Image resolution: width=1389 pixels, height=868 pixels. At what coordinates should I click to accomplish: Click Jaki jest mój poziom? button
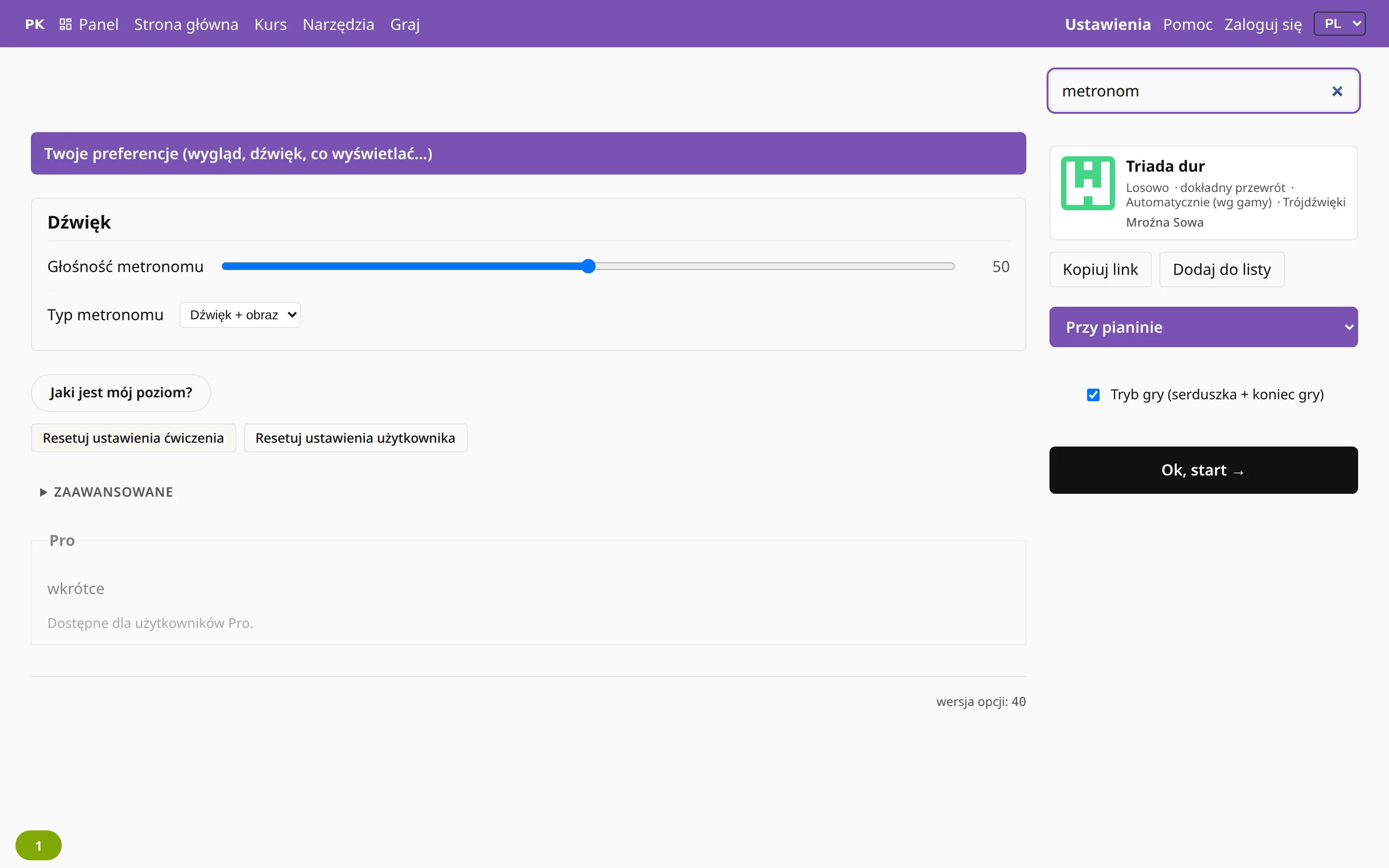pos(121,393)
